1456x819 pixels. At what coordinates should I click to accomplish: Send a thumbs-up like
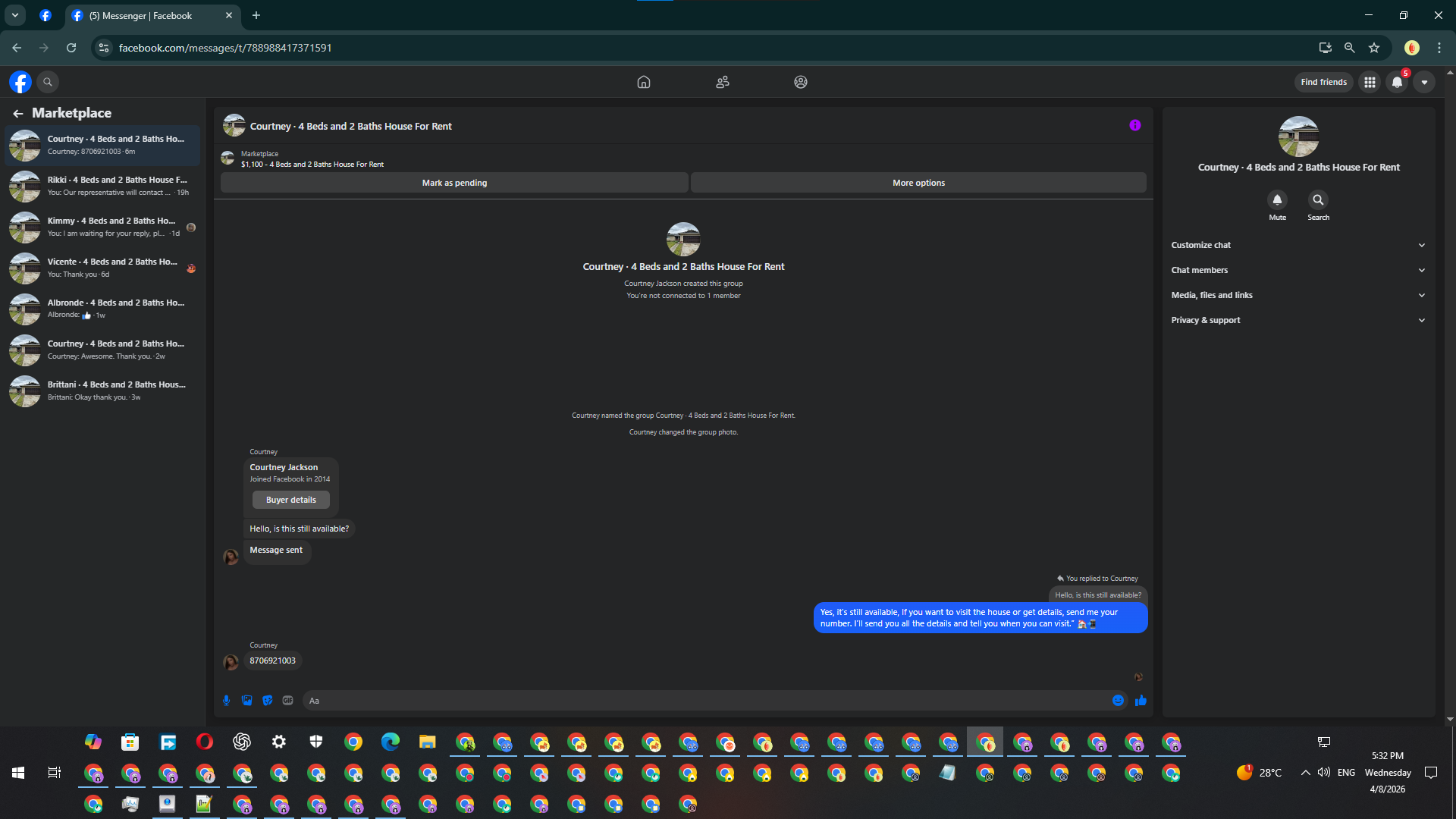(x=1141, y=701)
